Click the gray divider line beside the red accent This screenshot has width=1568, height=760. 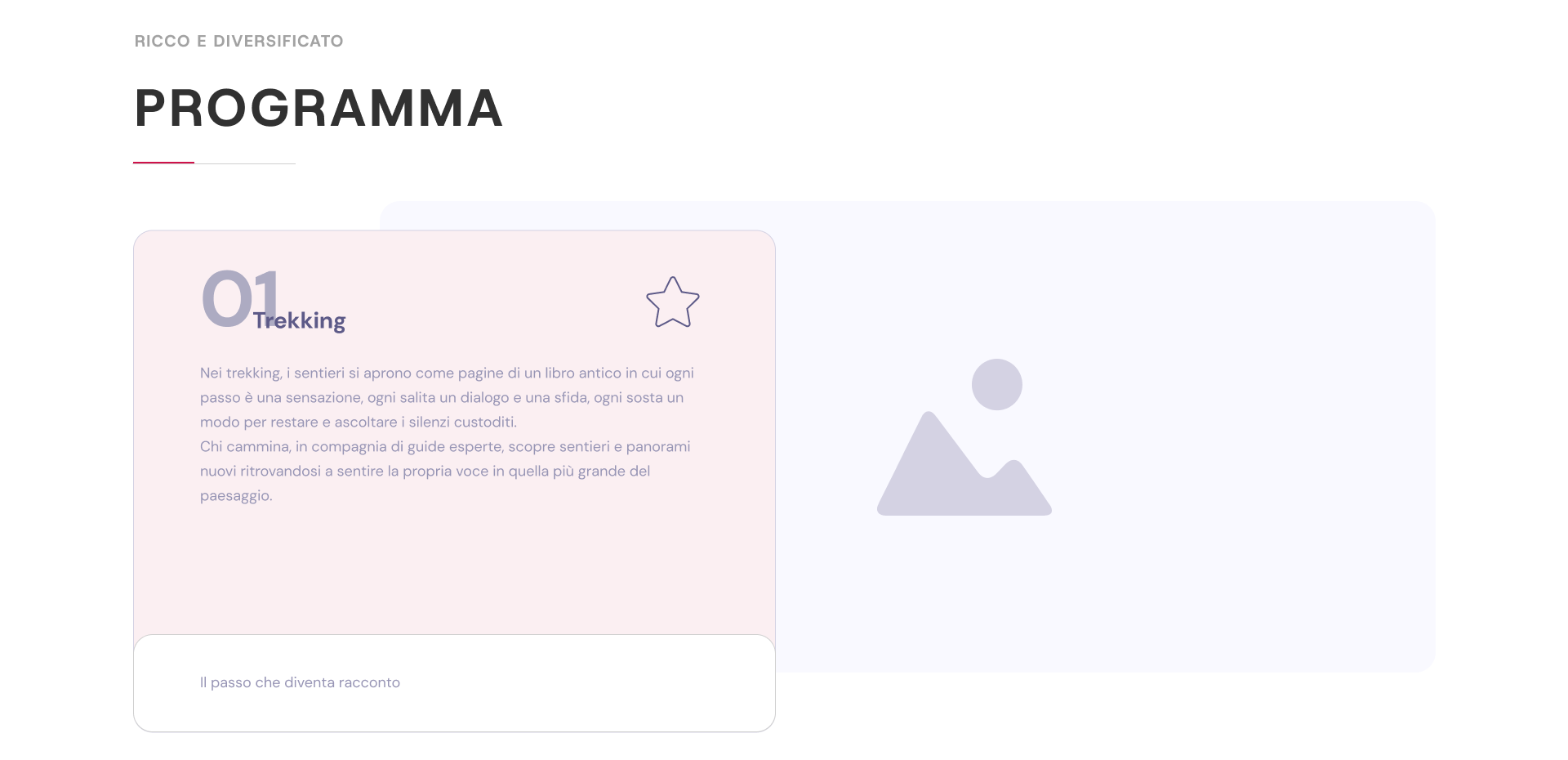245,163
